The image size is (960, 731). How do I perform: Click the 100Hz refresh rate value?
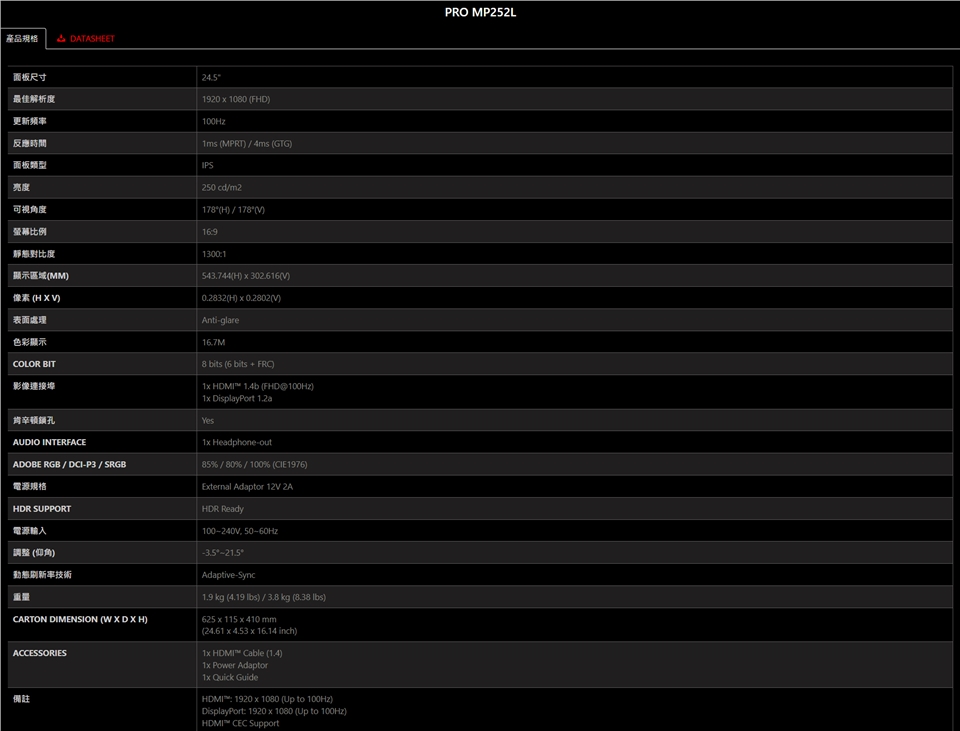(x=214, y=121)
